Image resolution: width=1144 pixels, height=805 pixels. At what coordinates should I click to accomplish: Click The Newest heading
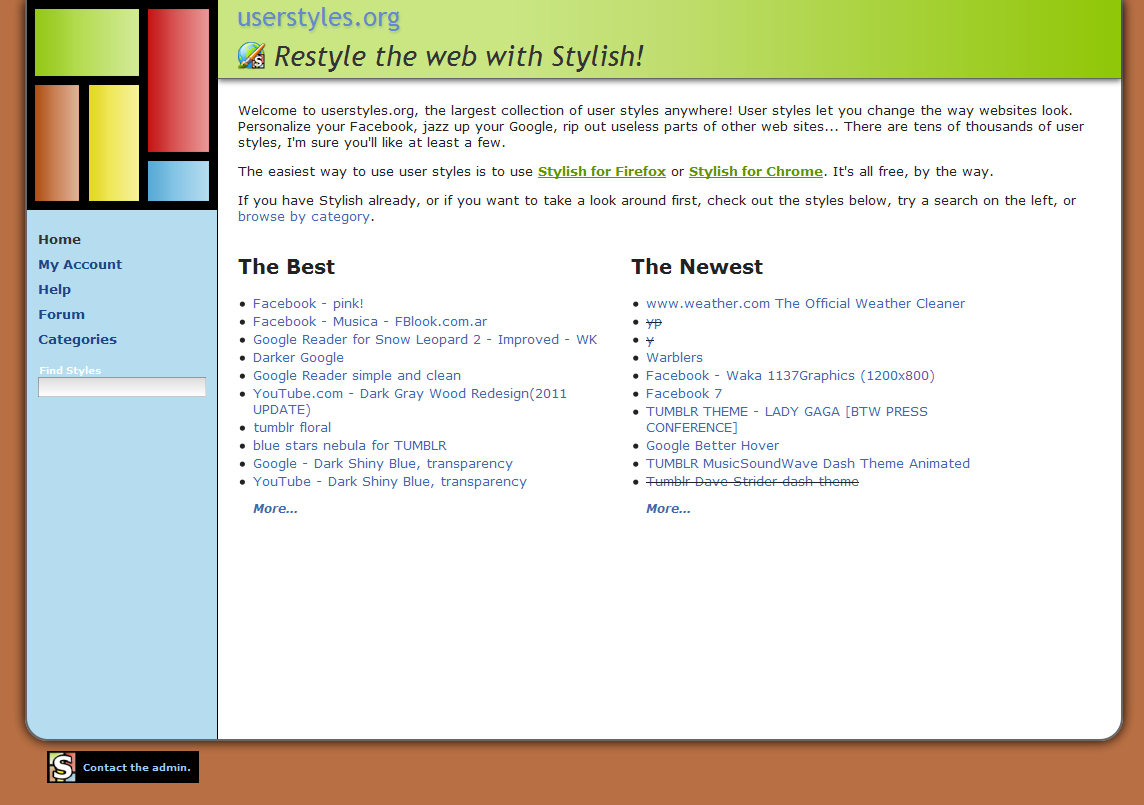697,267
